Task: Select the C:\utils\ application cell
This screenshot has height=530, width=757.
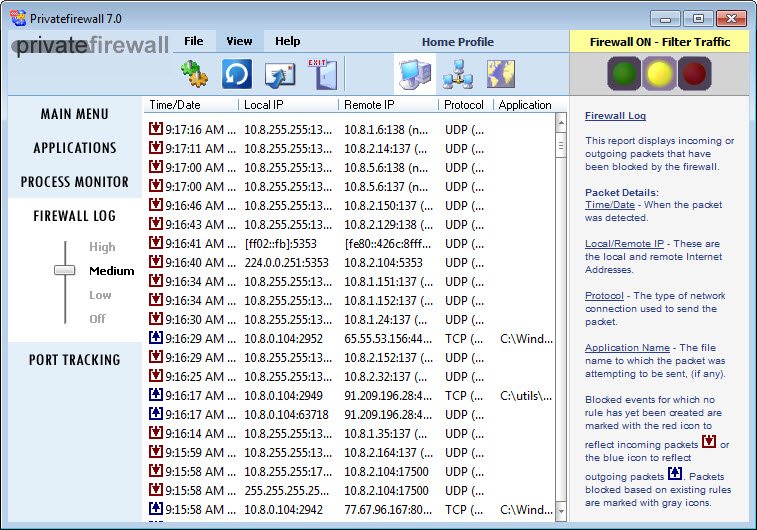Action: [x=526, y=396]
